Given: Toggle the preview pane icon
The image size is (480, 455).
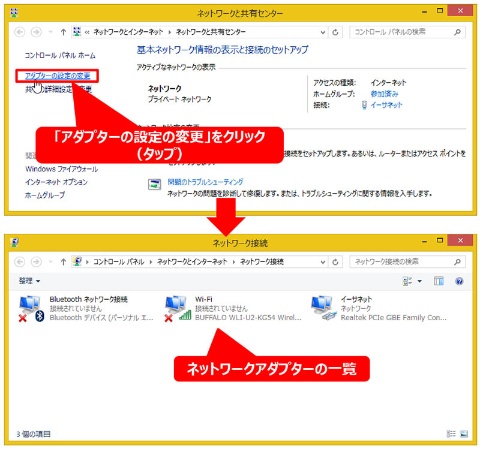Looking at the screenshot, I should 439,282.
